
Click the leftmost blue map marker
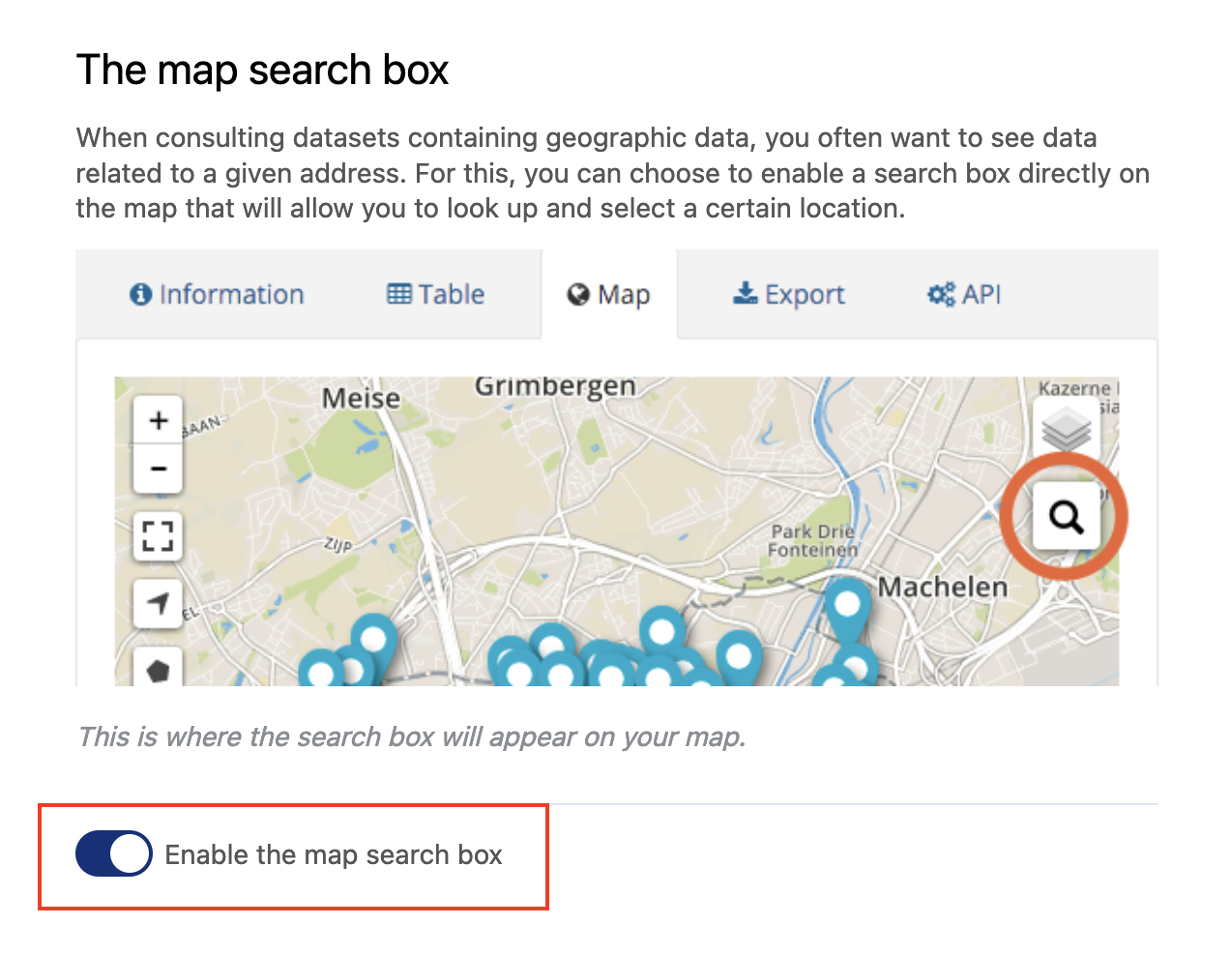pyautogui.click(x=321, y=670)
